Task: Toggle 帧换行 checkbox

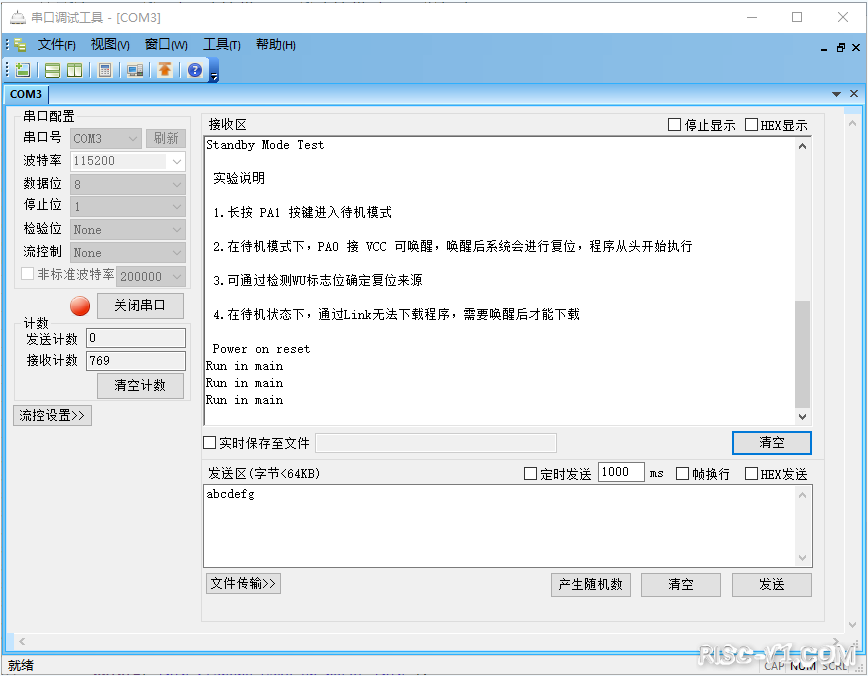Action: pyautogui.click(x=683, y=473)
